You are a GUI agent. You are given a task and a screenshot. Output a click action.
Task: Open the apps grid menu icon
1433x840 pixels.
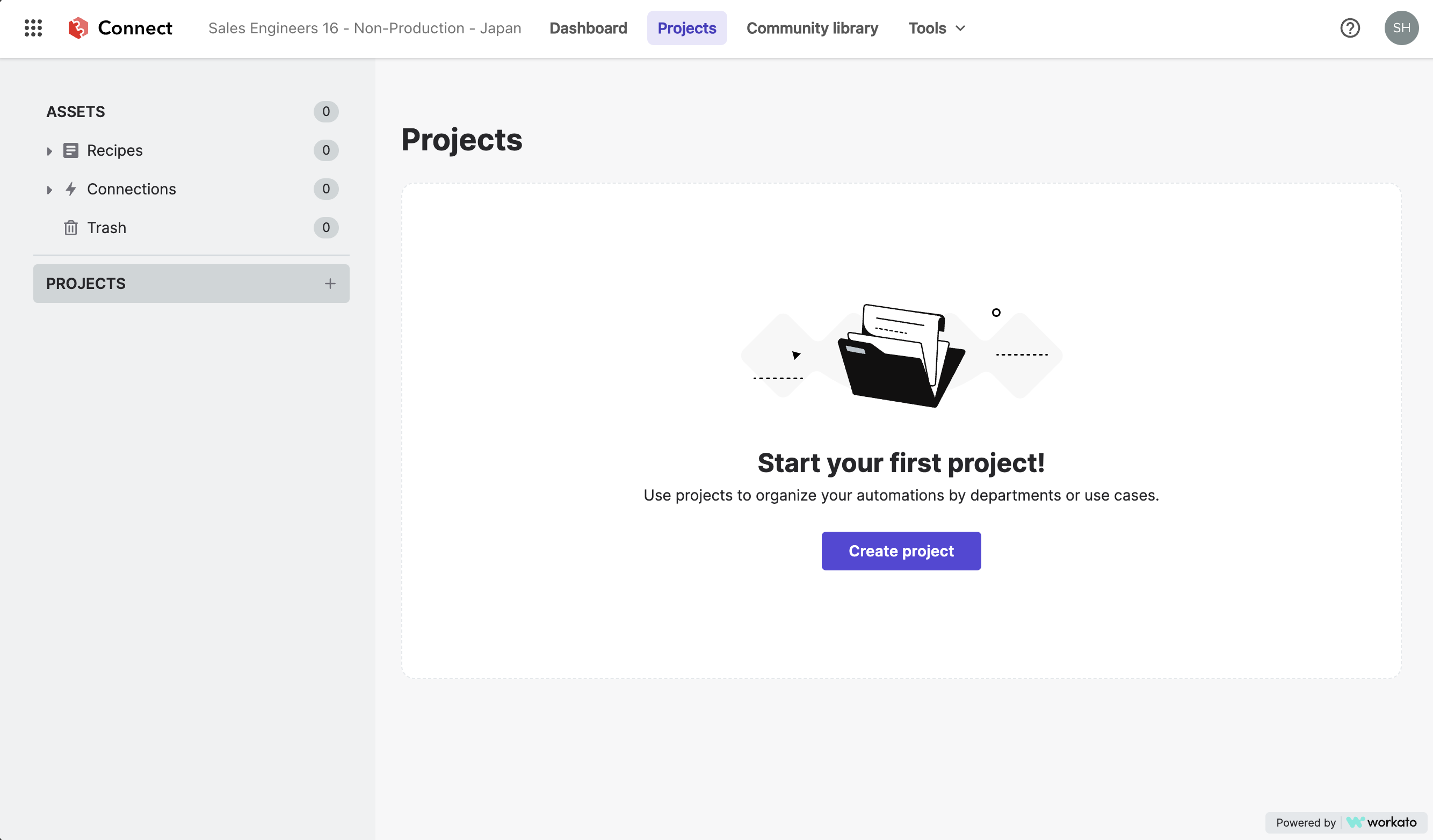pyautogui.click(x=33, y=27)
